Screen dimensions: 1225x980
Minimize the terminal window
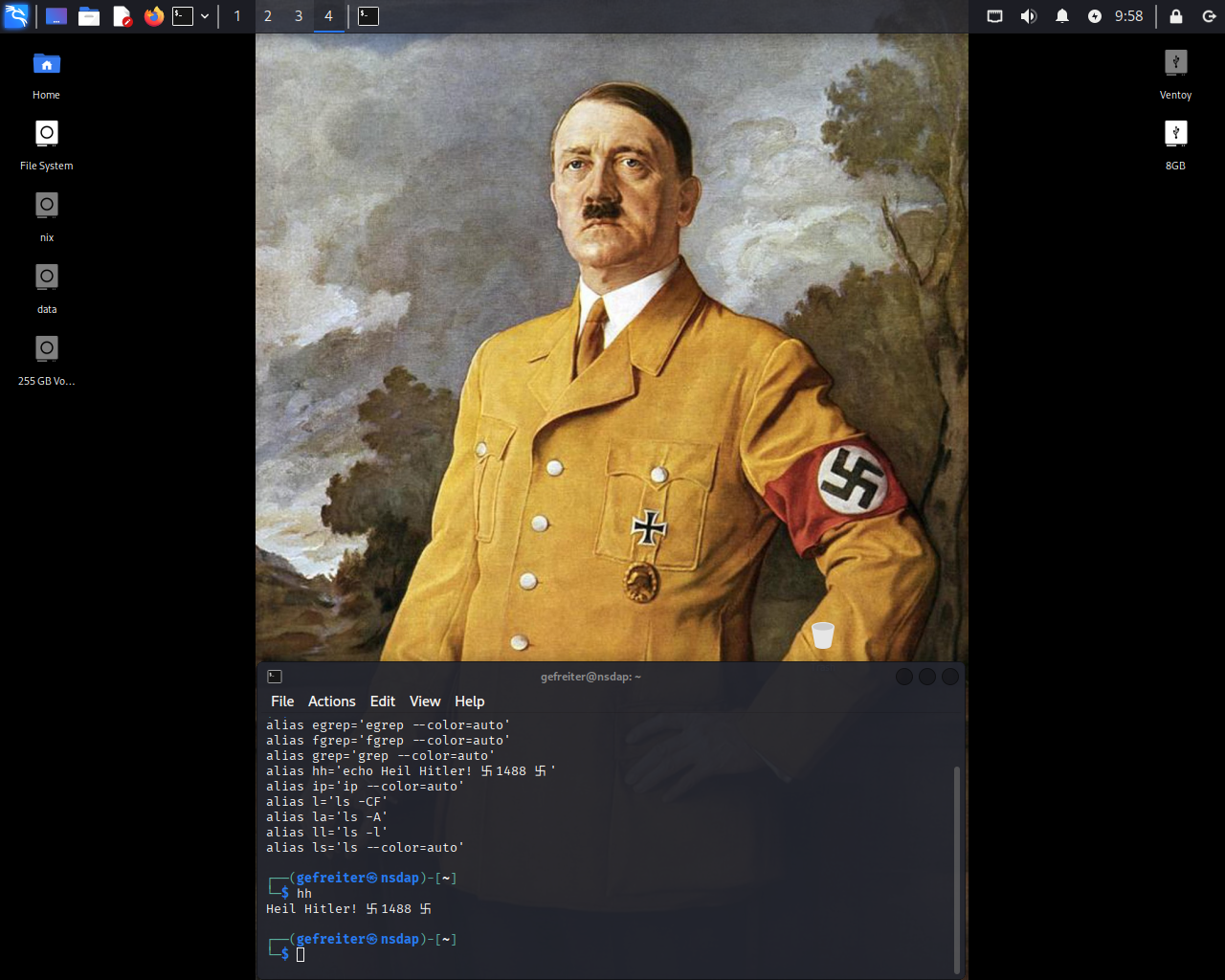pos(904,677)
